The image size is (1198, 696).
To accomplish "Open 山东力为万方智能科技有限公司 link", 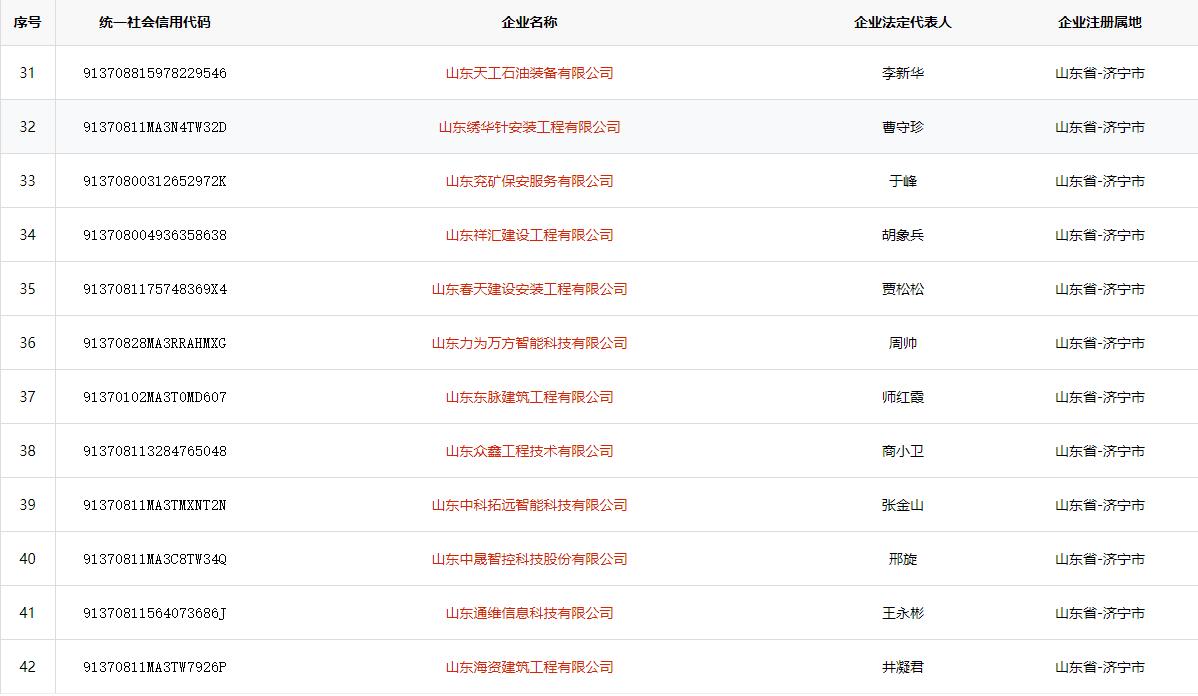I will [x=529, y=343].
